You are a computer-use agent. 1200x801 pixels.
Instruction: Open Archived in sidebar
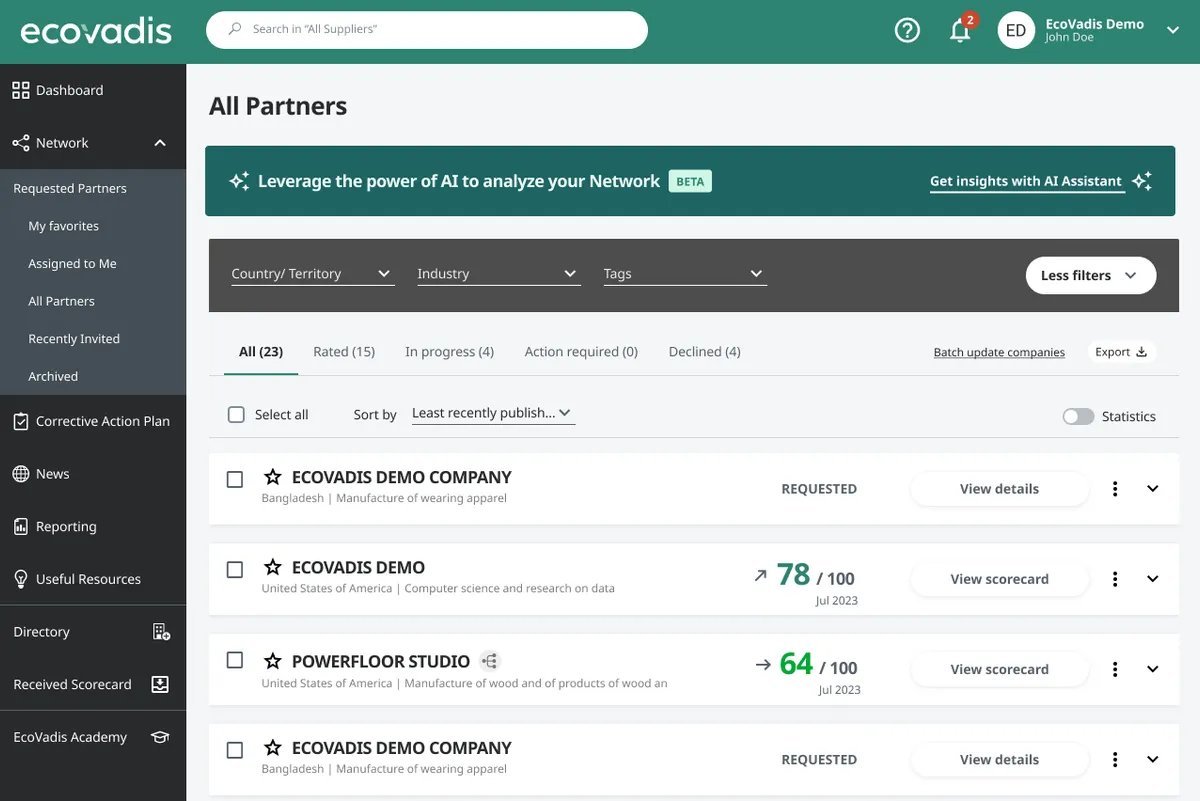coord(53,377)
